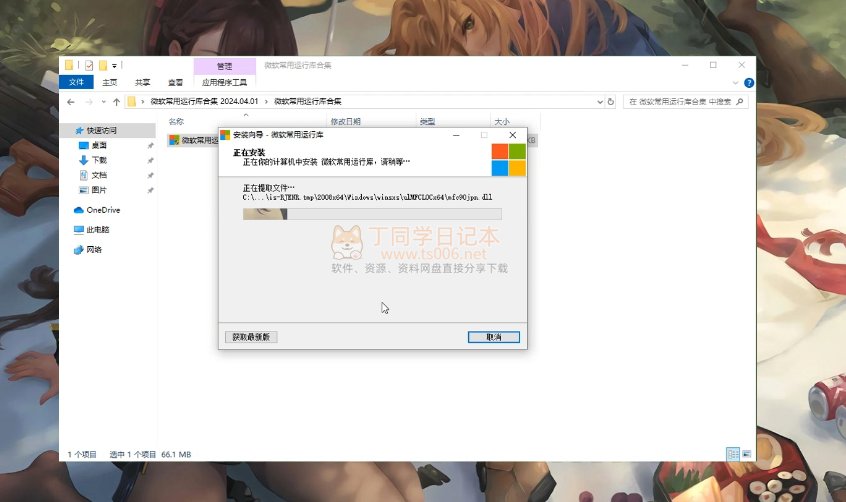Click the 获取最新版 button

point(251,337)
